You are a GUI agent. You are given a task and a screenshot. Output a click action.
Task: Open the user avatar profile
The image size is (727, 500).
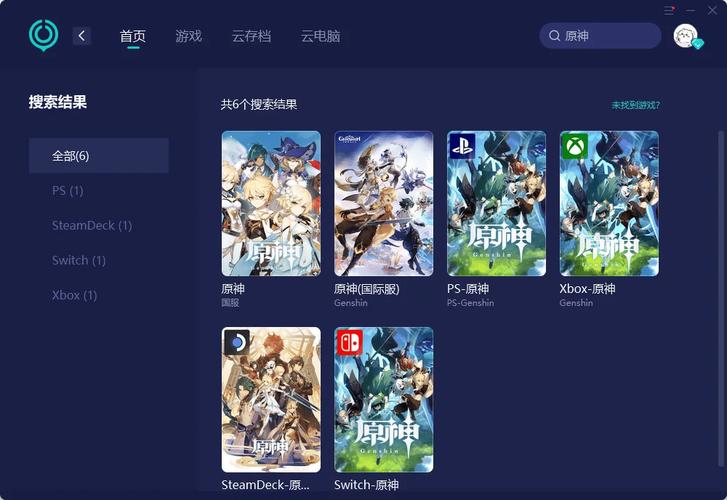(x=685, y=36)
